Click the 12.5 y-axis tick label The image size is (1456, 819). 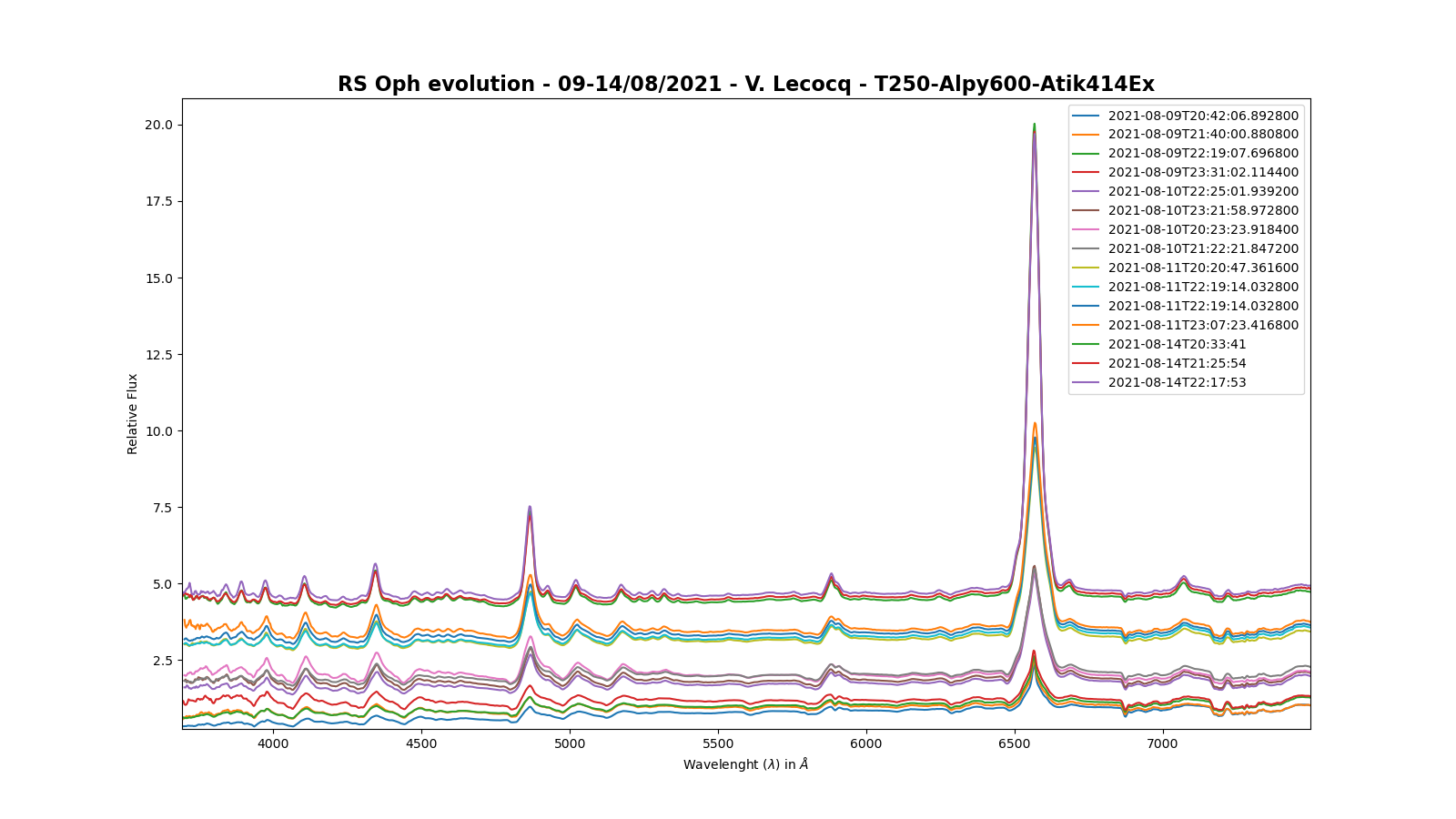tap(159, 355)
